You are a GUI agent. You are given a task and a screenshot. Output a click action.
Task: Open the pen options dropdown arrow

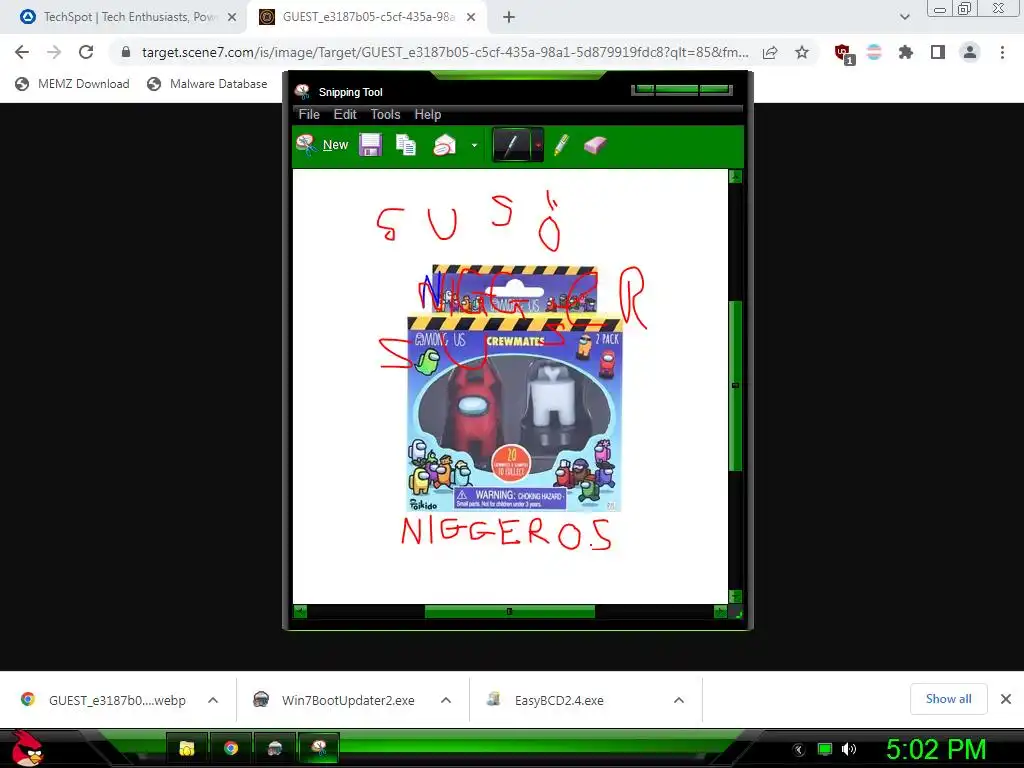(537, 144)
